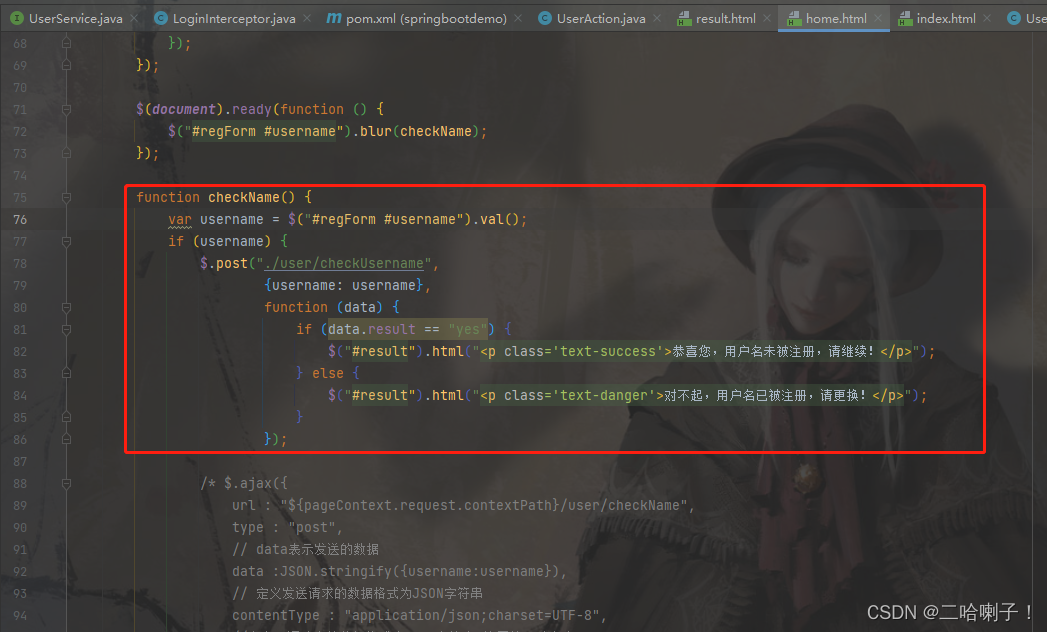
Task: Click 'text-success' in line 82
Action: (608, 351)
